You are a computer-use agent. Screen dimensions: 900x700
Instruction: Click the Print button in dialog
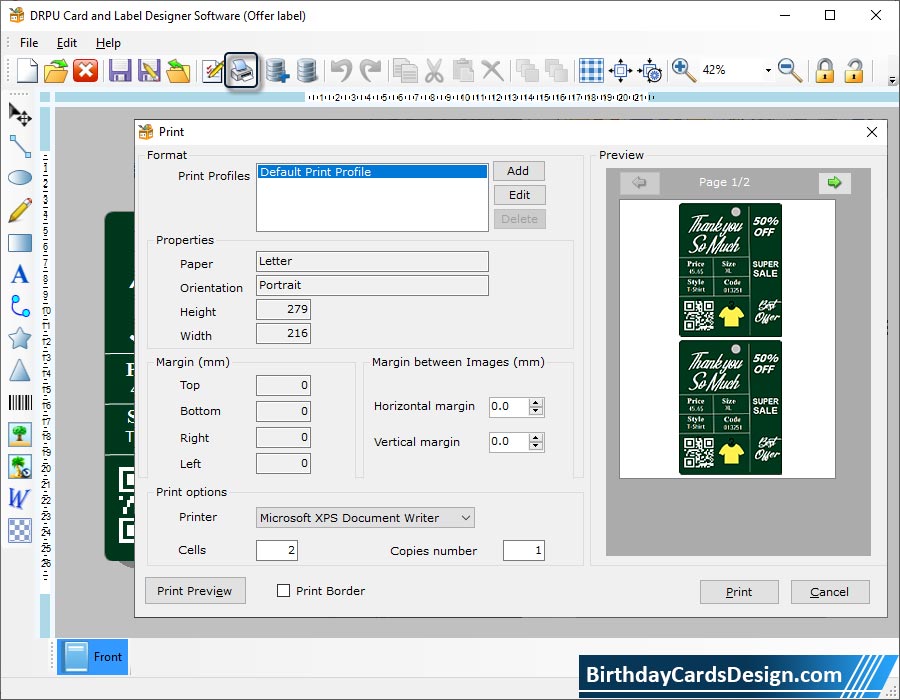739,592
